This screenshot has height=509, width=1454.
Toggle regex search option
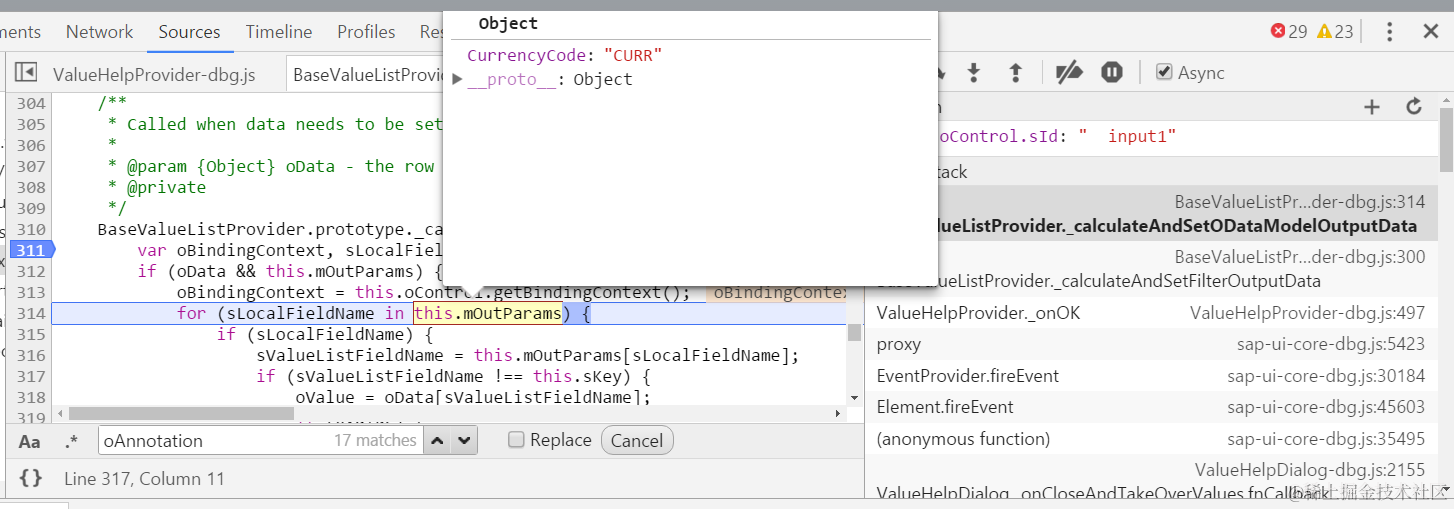click(71, 441)
